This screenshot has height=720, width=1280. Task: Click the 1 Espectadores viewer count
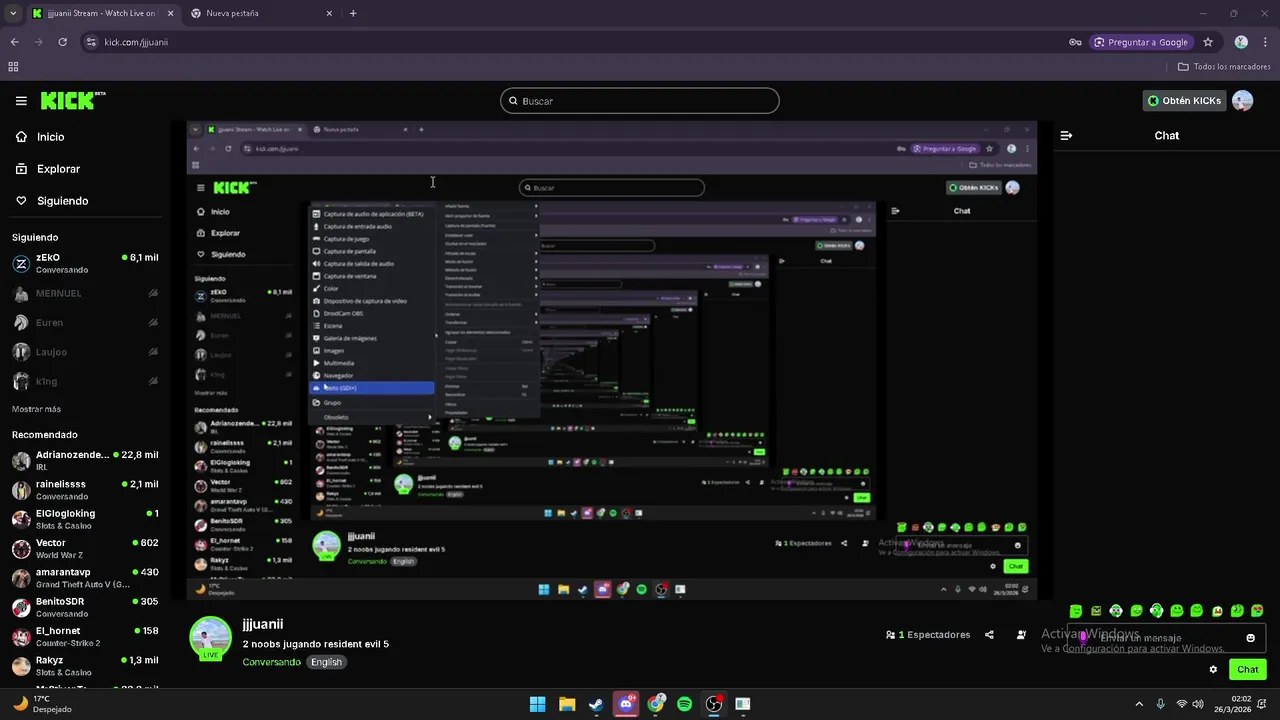[x=928, y=635]
